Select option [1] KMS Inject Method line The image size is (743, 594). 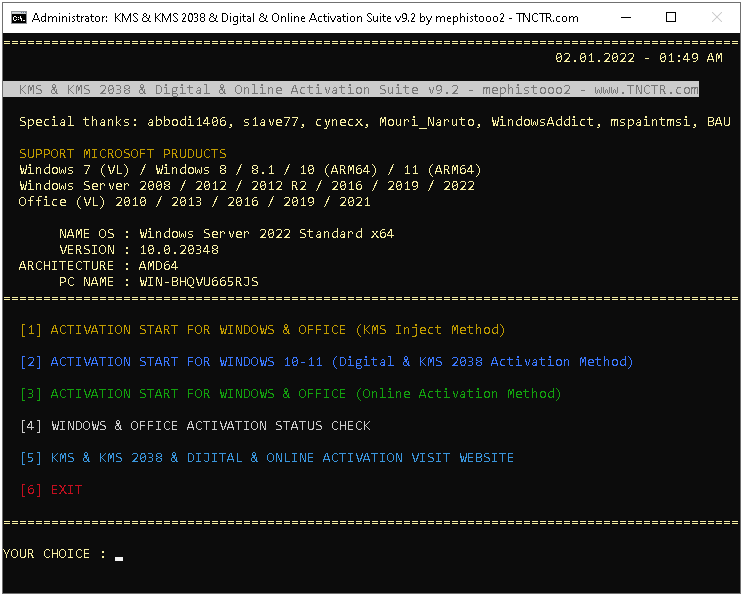tap(263, 330)
